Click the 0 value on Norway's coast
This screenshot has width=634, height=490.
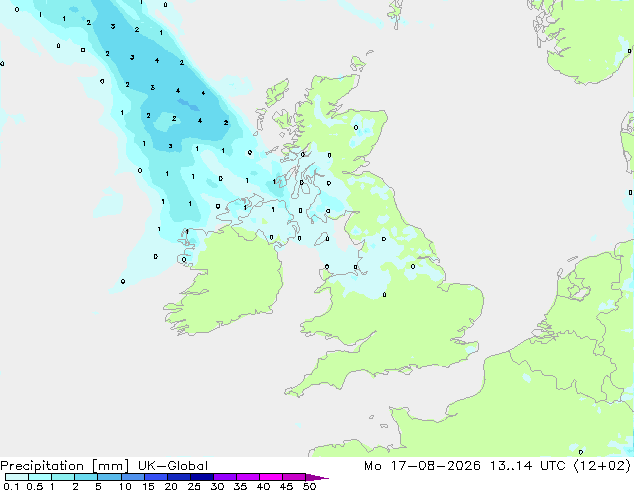(629, 51)
